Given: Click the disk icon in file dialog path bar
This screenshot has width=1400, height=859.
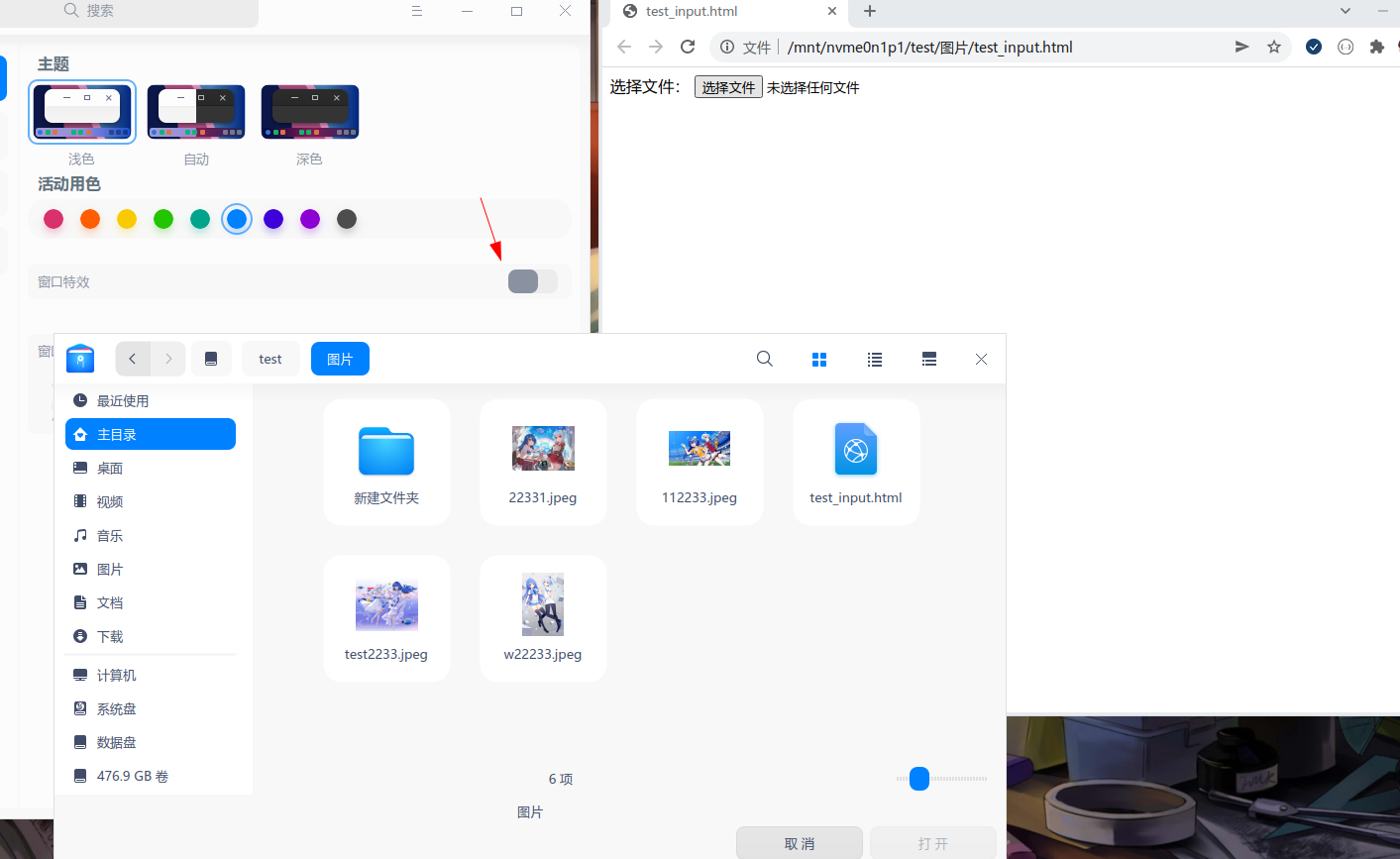Looking at the screenshot, I should 211,359.
